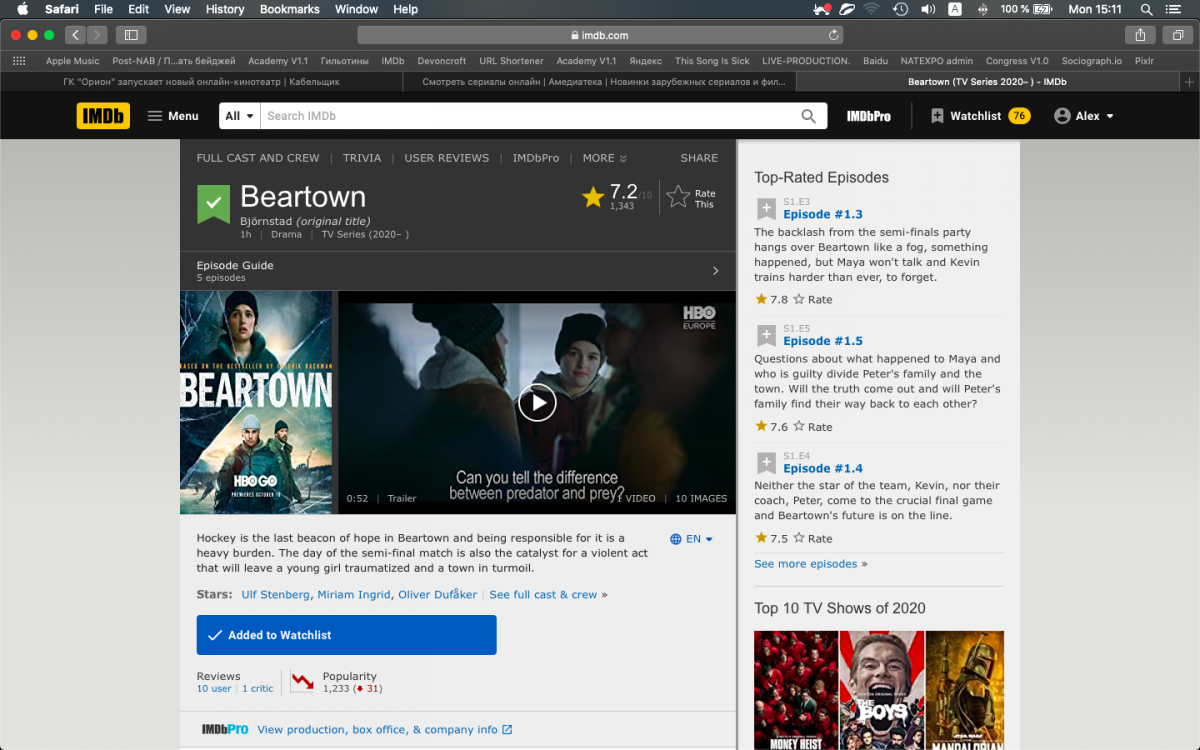Open the EN language dropdown
The width and height of the screenshot is (1200, 750).
click(x=691, y=539)
